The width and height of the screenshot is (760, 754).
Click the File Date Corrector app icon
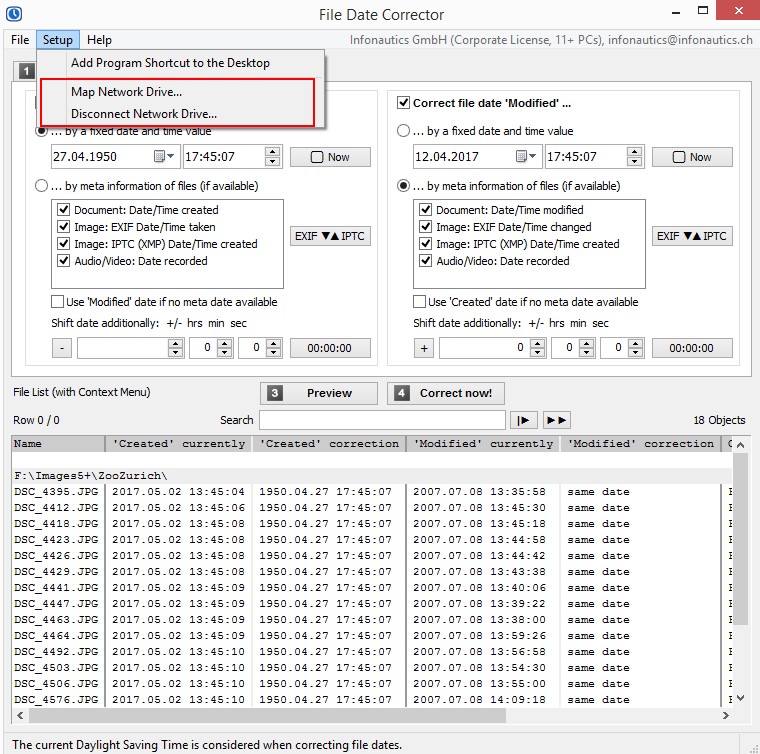pyautogui.click(x=14, y=13)
